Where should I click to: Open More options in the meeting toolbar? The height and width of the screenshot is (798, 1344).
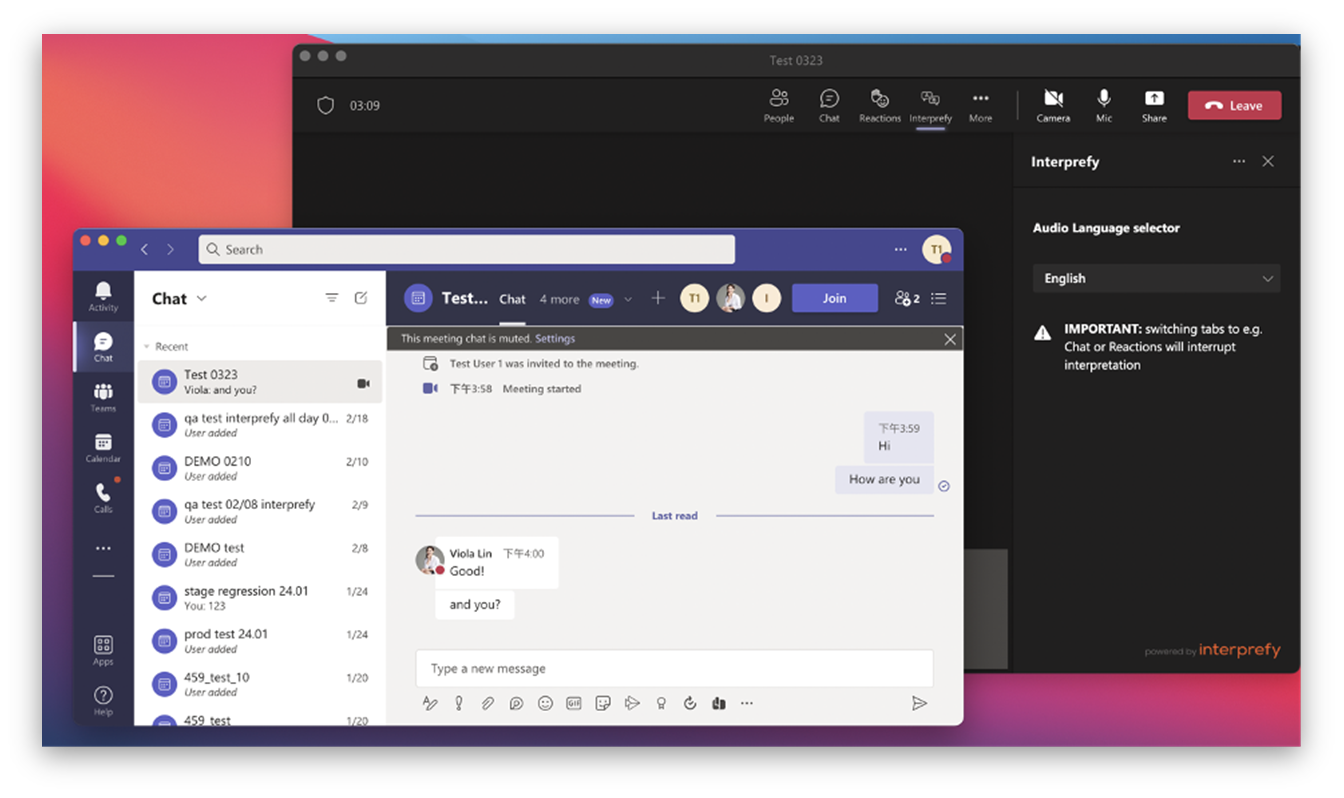click(x=980, y=105)
